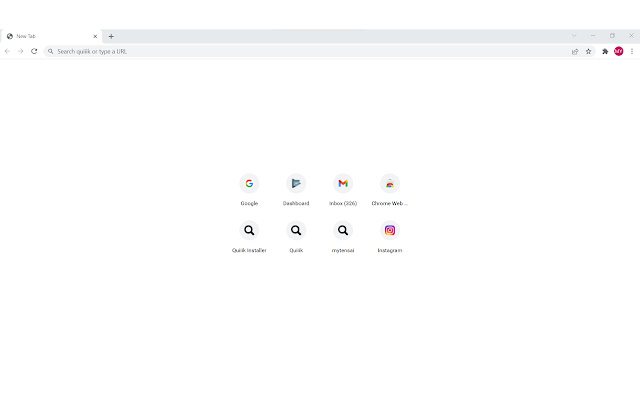
Task: Open the Gmail Inbox (326) shortcut
Action: point(343,190)
